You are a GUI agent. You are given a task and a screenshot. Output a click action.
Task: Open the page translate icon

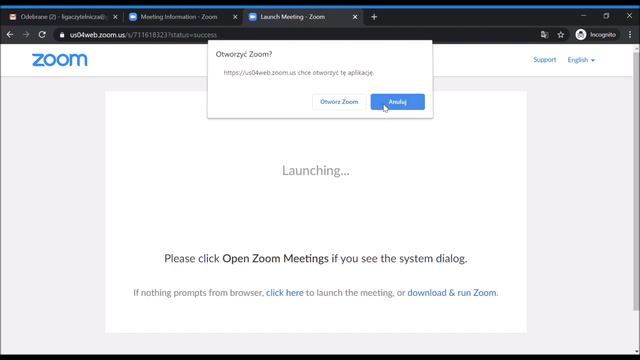(x=544, y=35)
